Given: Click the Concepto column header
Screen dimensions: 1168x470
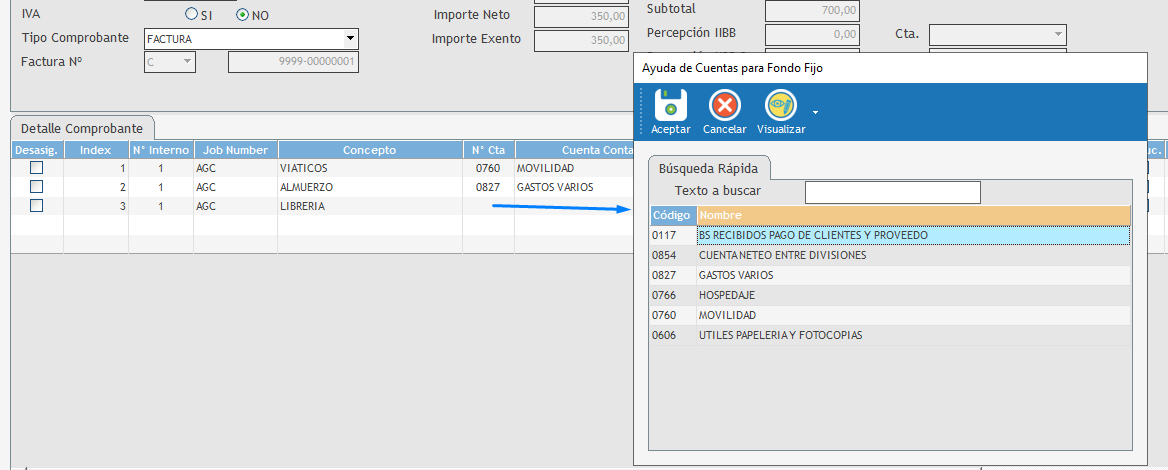Looking at the screenshot, I should (369, 150).
